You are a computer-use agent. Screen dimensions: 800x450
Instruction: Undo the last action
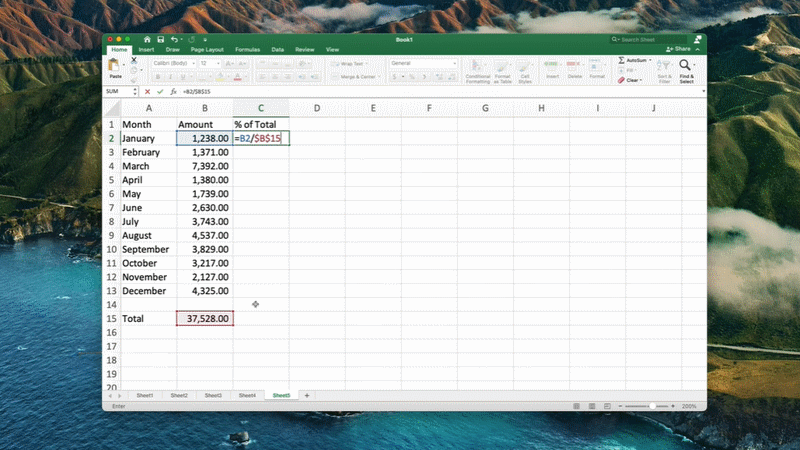point(174,39)
